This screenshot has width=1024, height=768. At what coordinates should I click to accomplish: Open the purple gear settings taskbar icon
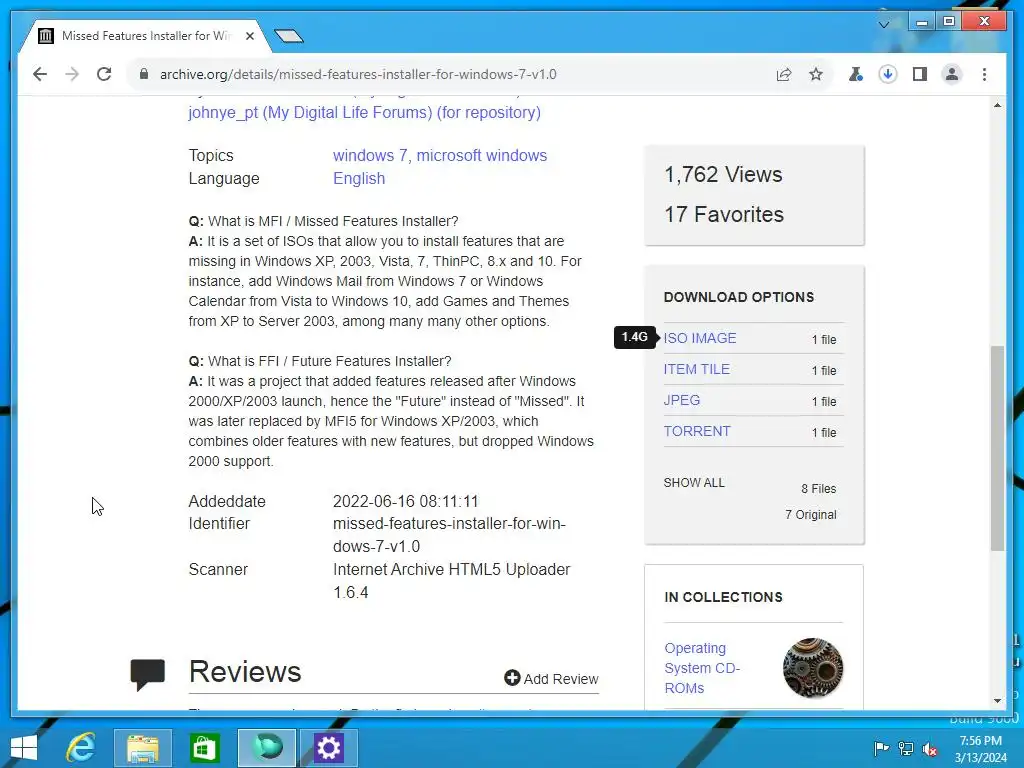(x=328, y=748)
